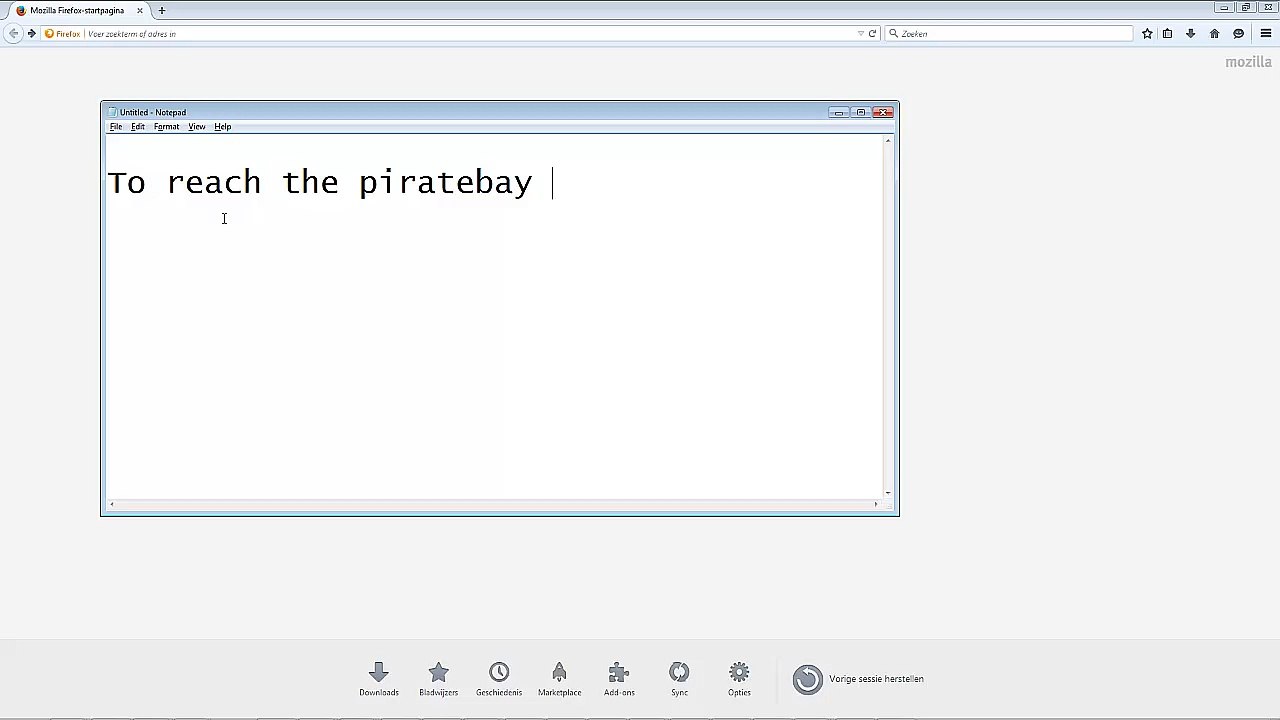Minimize the Notepad window
This screenshot has width=1280, height=720.
838,112
